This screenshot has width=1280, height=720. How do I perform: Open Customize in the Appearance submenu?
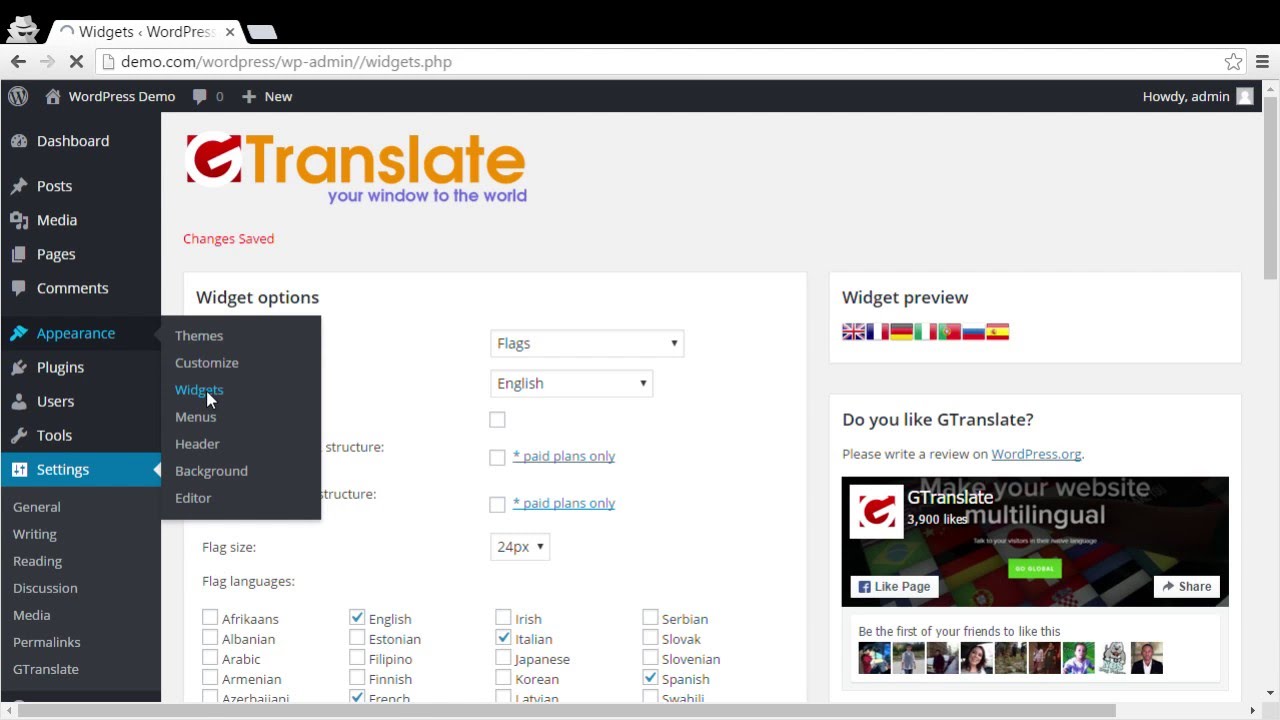click(x=207, y=363)
